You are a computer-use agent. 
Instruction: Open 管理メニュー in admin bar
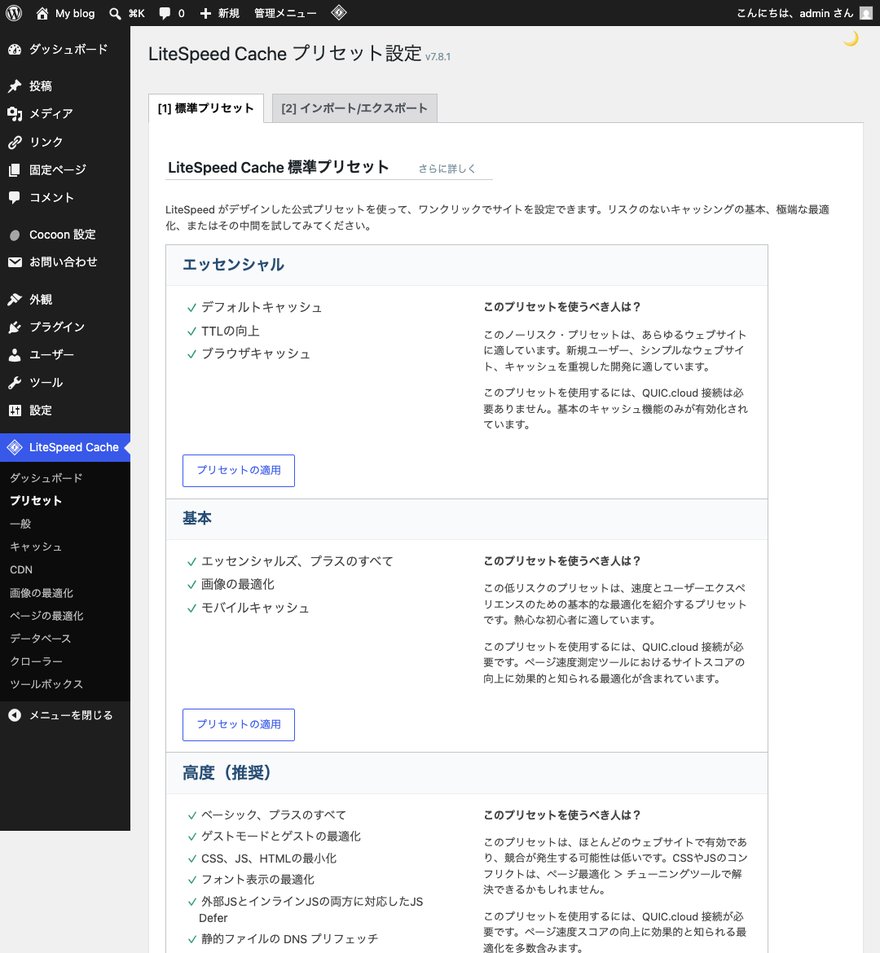click(285, 13)
